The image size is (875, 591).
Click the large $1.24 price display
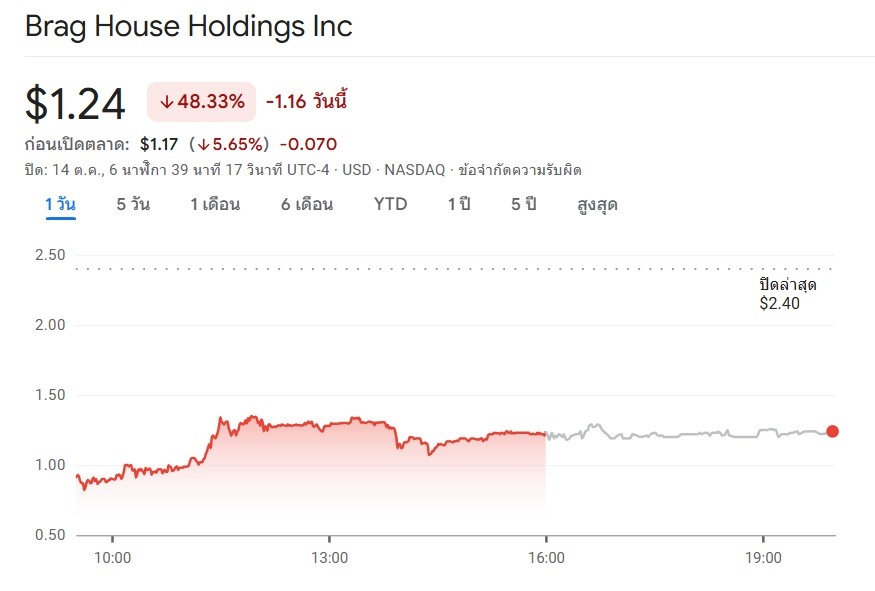76,101
